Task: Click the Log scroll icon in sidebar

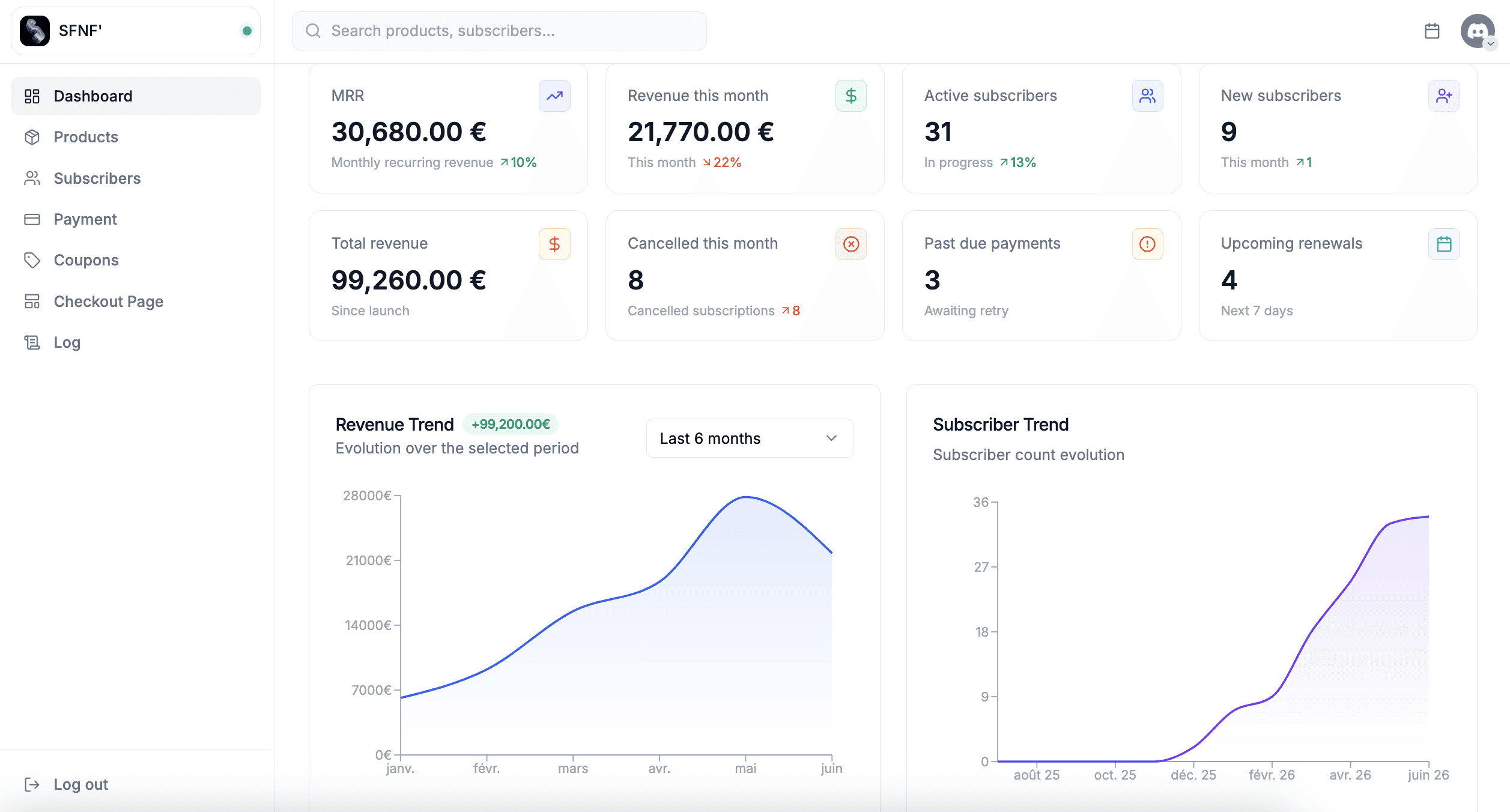Action: click(x=32, y=342)
